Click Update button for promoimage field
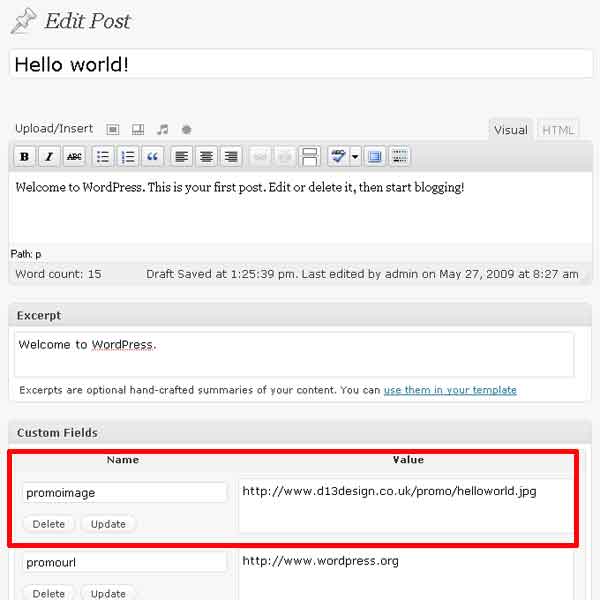This screenshot has width=600, height=600. pyautogui.click(x=108, y=524)
